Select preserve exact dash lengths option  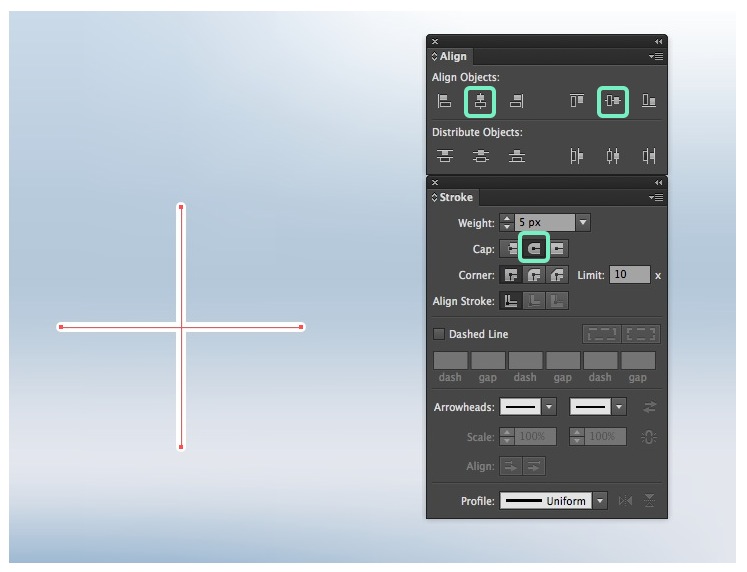602,334
